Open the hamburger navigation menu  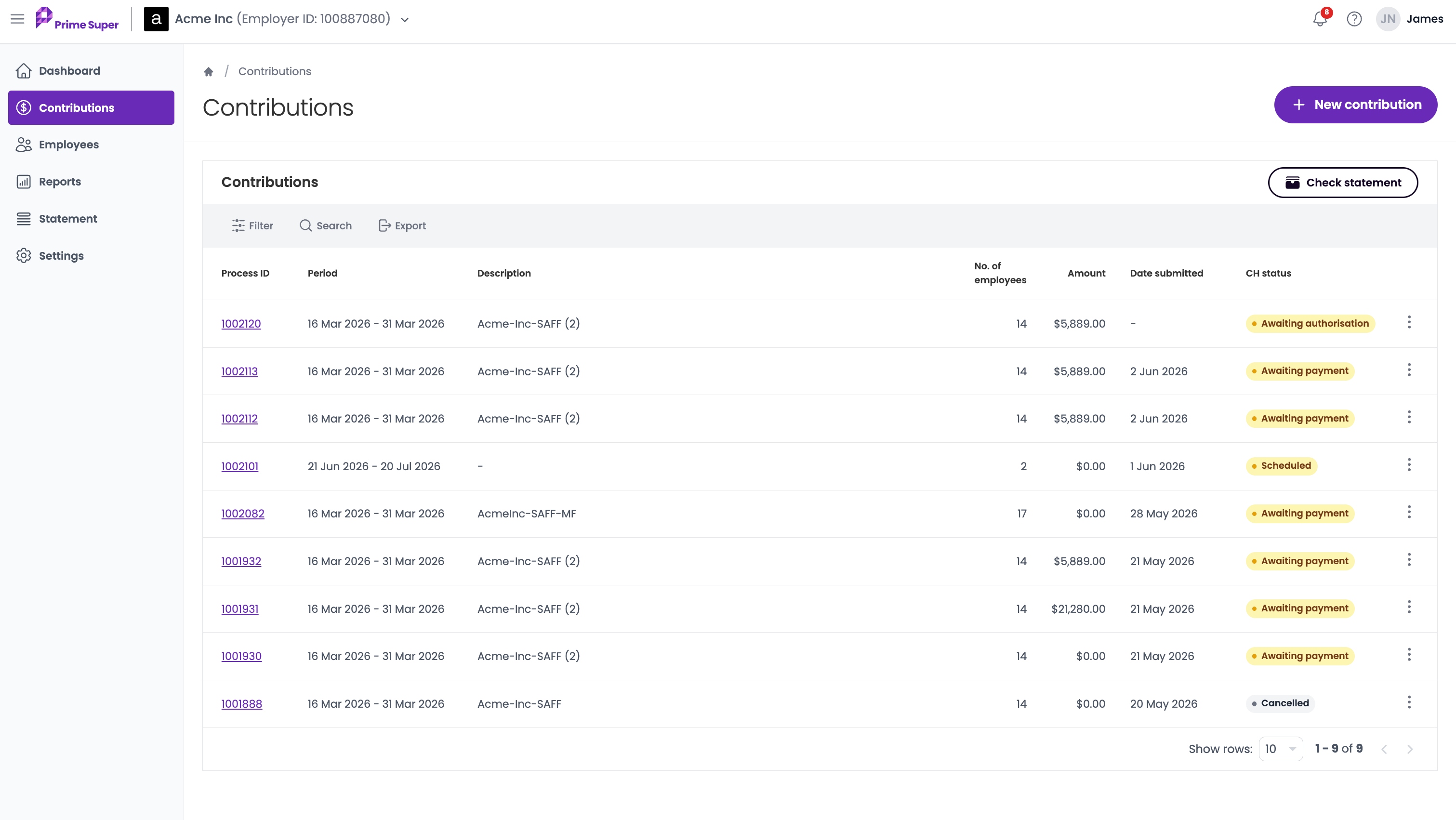(17, 19)
